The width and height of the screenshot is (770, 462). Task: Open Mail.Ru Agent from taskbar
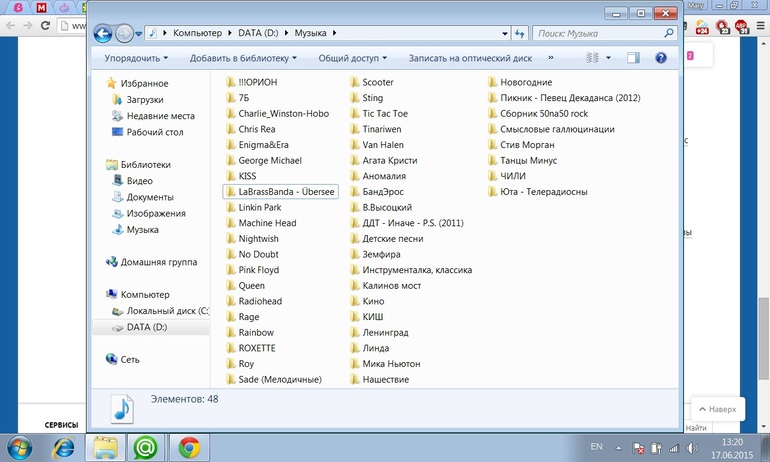point(145,447)
